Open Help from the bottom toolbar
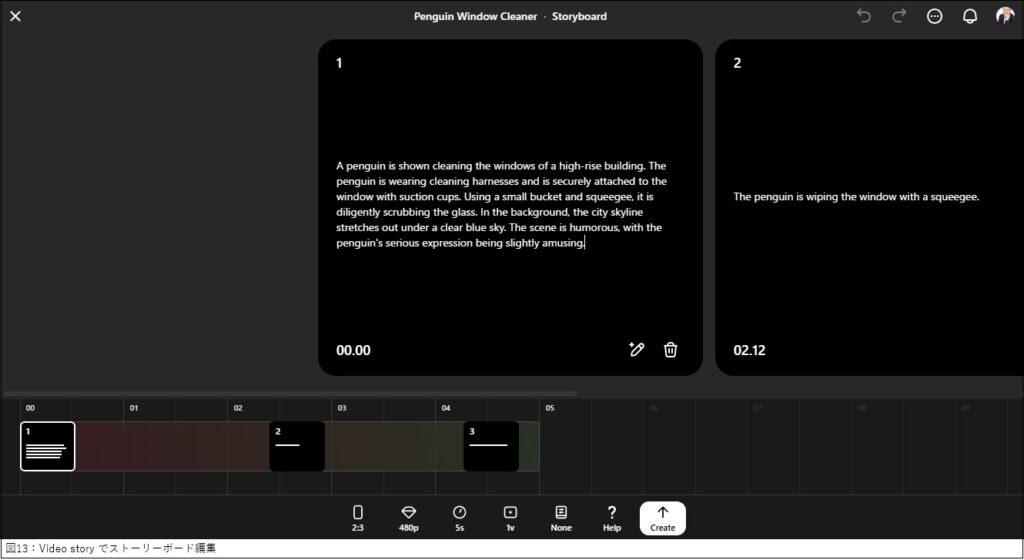1024x560 pixels. coord(612,517)
